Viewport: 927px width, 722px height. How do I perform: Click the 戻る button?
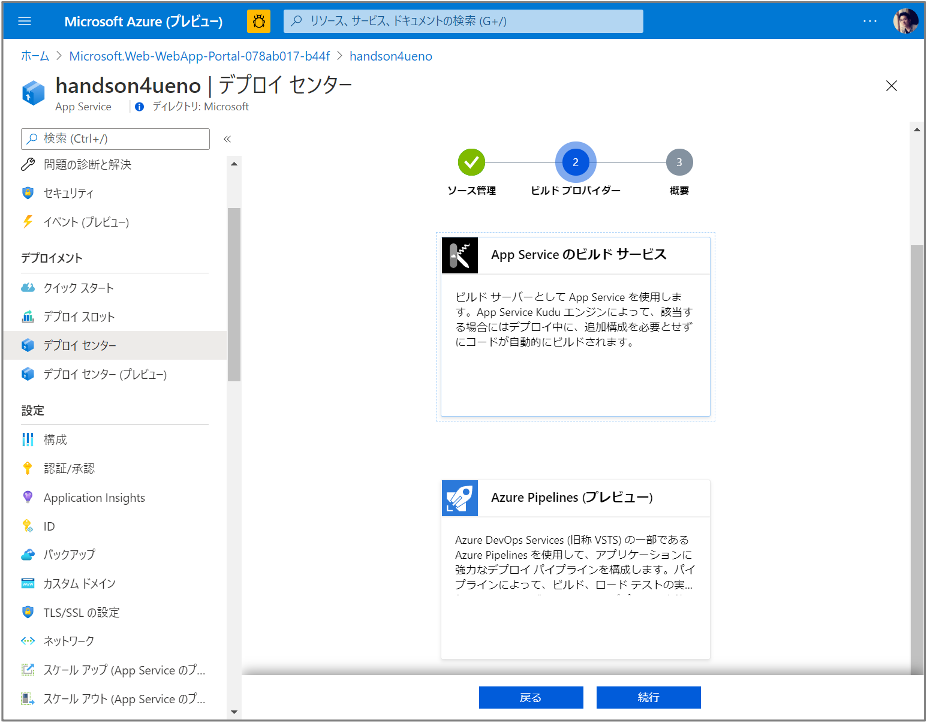pyautogui.click(x=531, y=698)
